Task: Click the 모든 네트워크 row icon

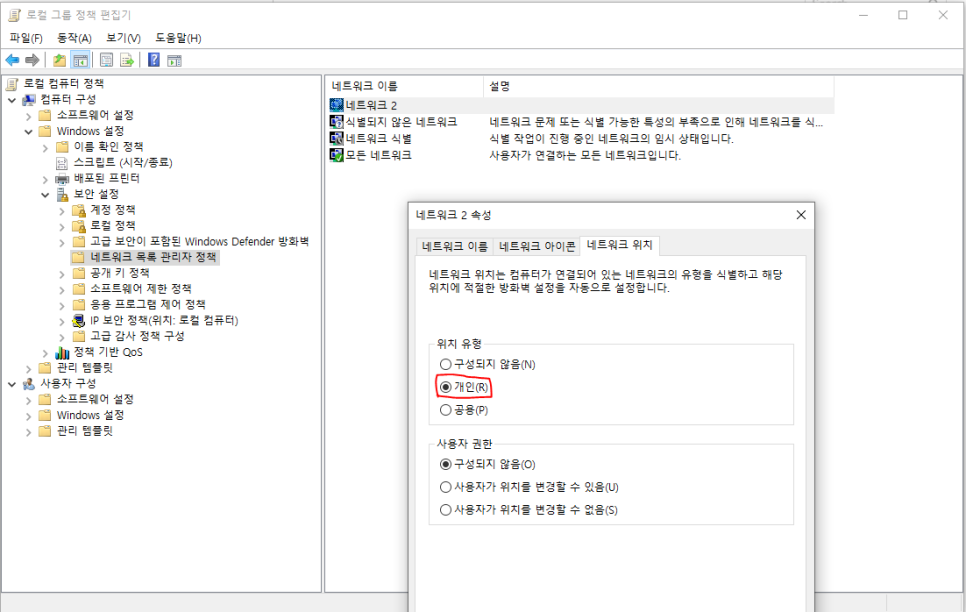Action: tap(336, 155)
